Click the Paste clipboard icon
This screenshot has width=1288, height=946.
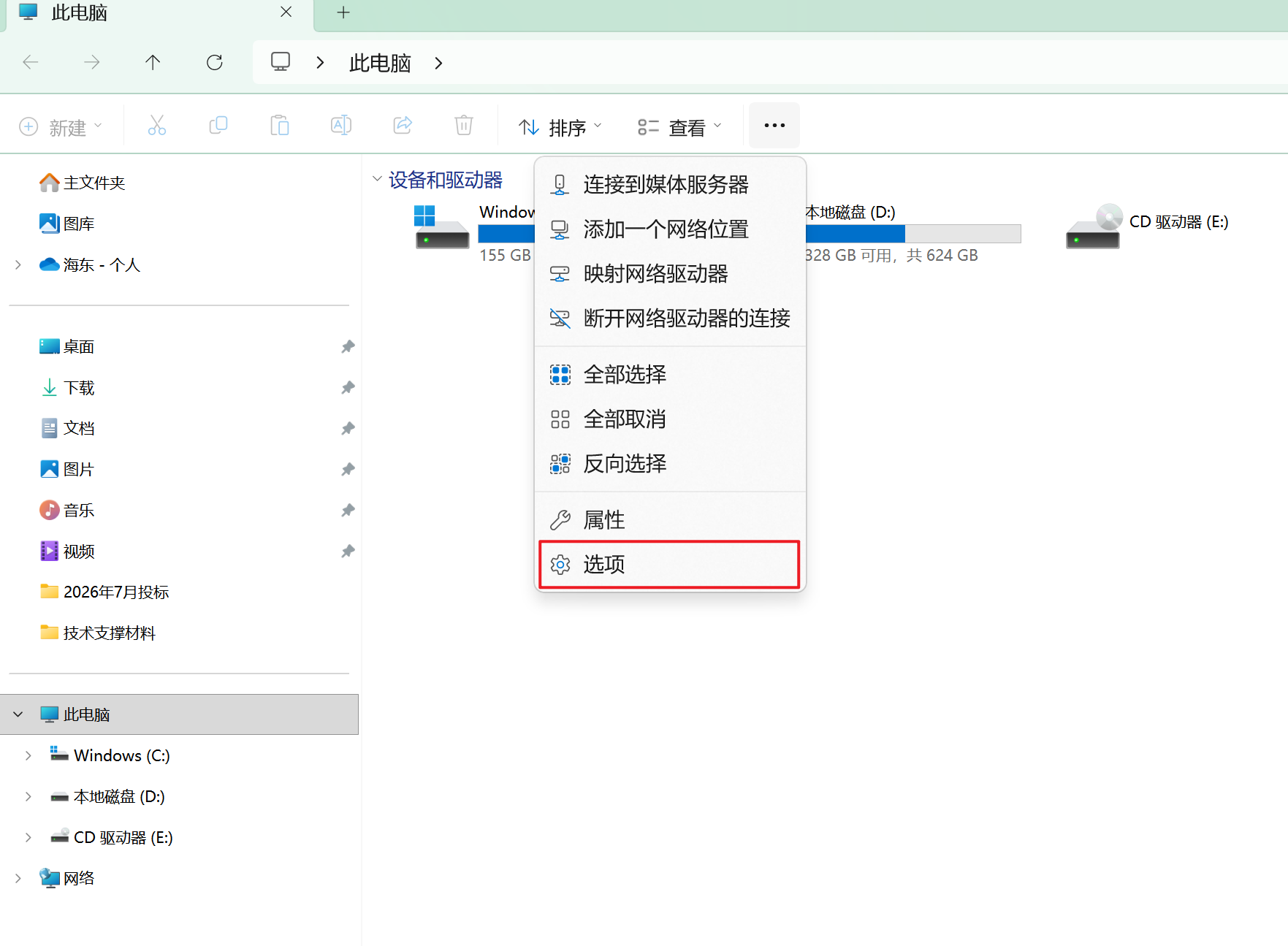(279, 126)
